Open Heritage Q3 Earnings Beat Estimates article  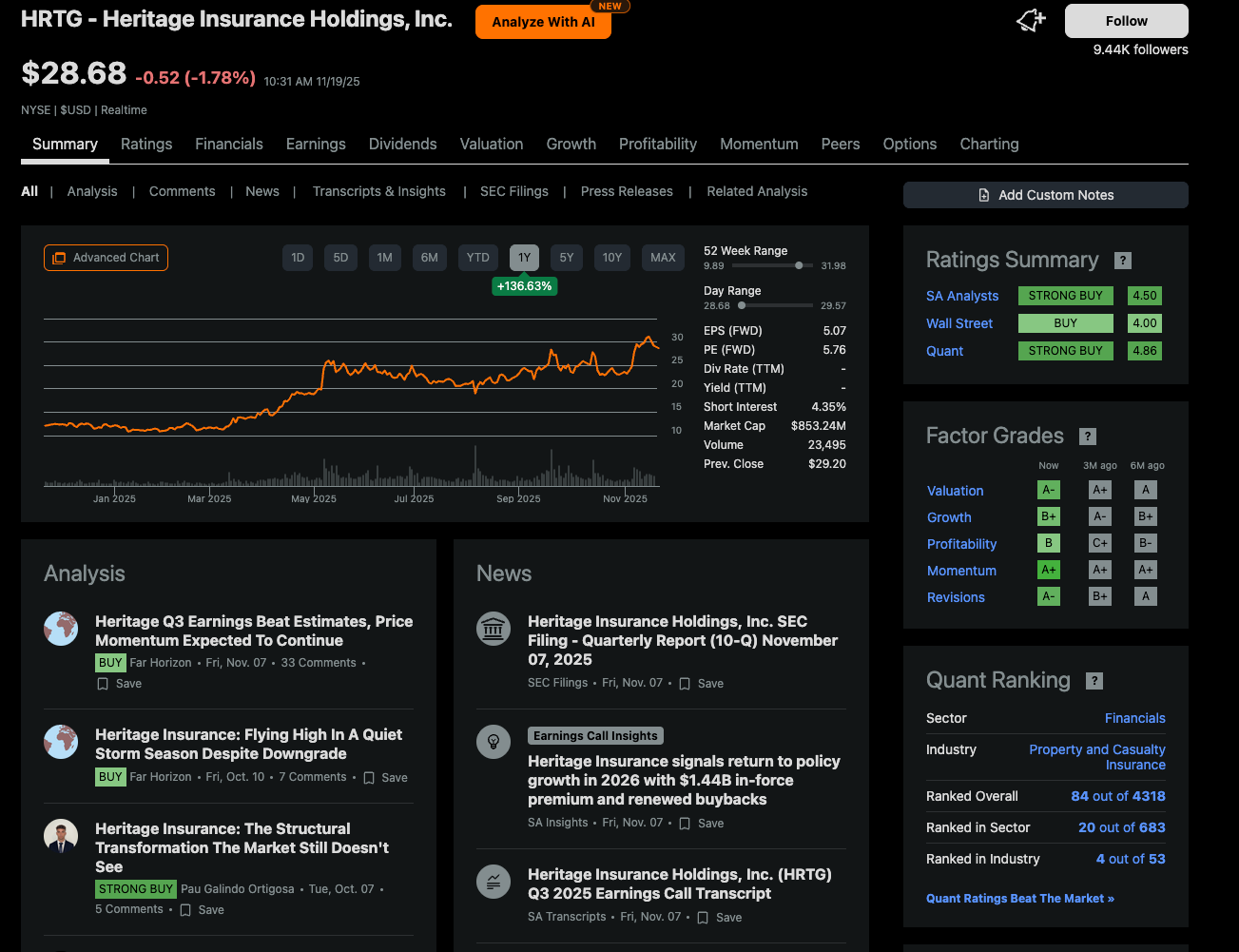tap(254, 631)
